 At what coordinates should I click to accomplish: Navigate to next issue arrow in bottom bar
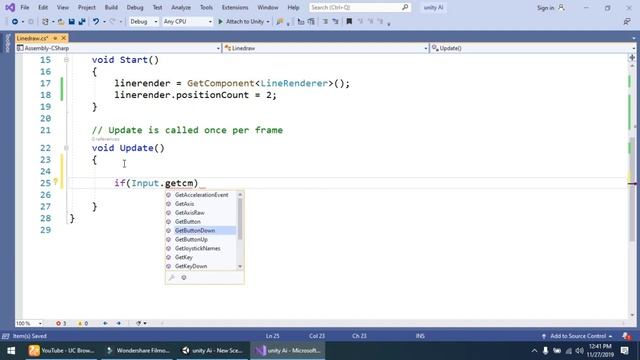point(119,323)
